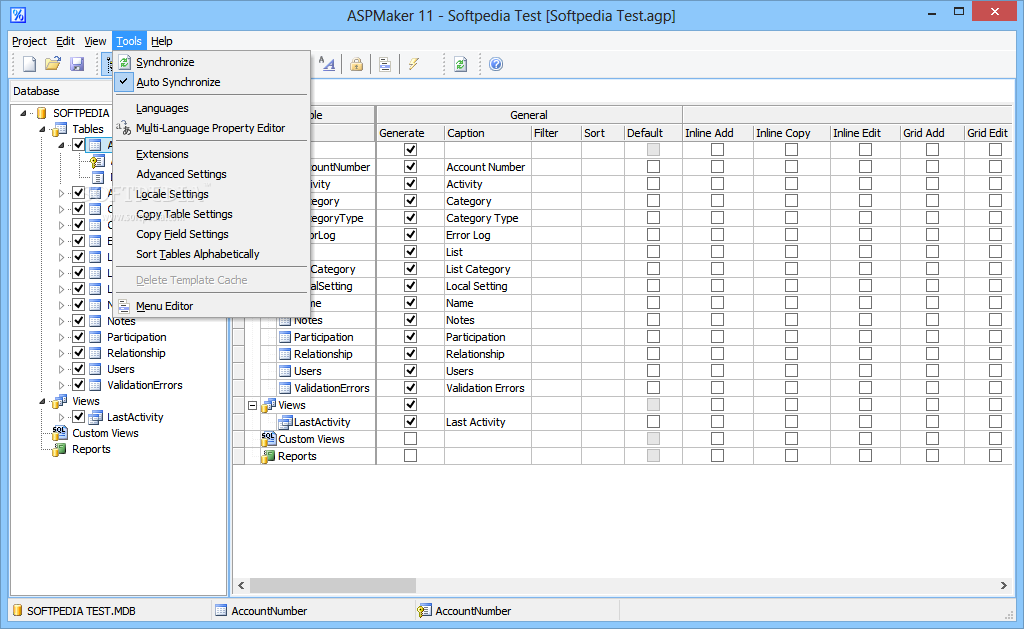1024x629 pixels.
Task: Click the Custom Views SQL icon in tree
Action: (59, 433)
